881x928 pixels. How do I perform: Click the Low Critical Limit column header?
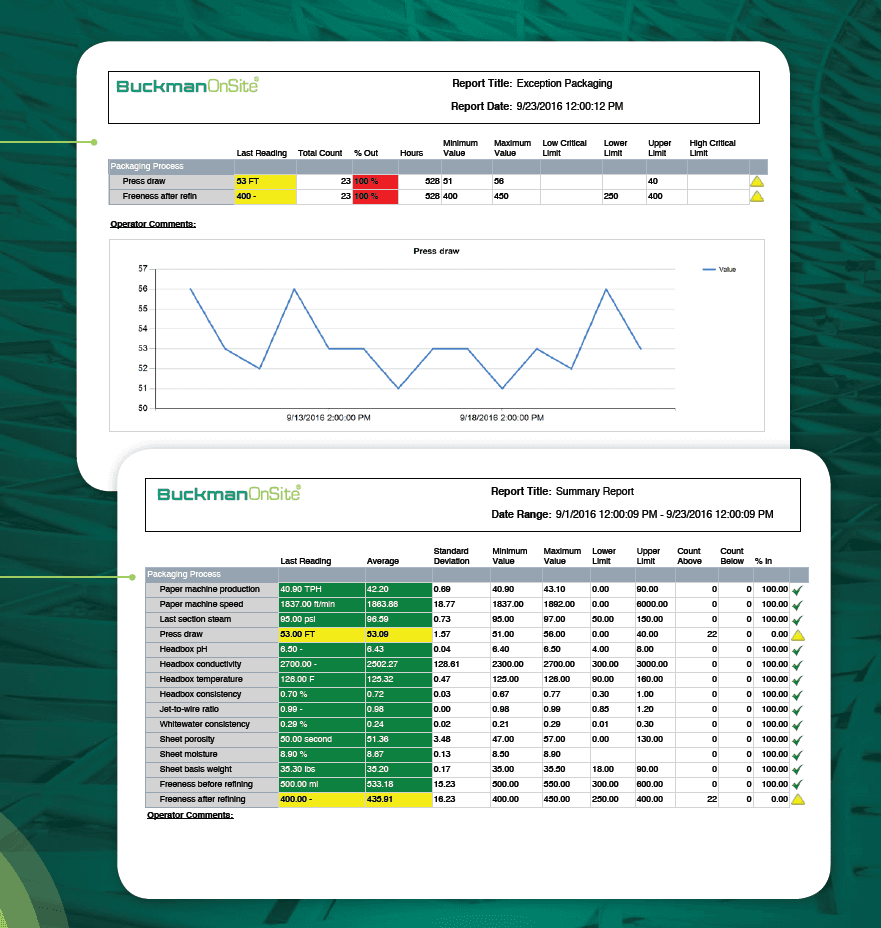(x=564, y=148)
